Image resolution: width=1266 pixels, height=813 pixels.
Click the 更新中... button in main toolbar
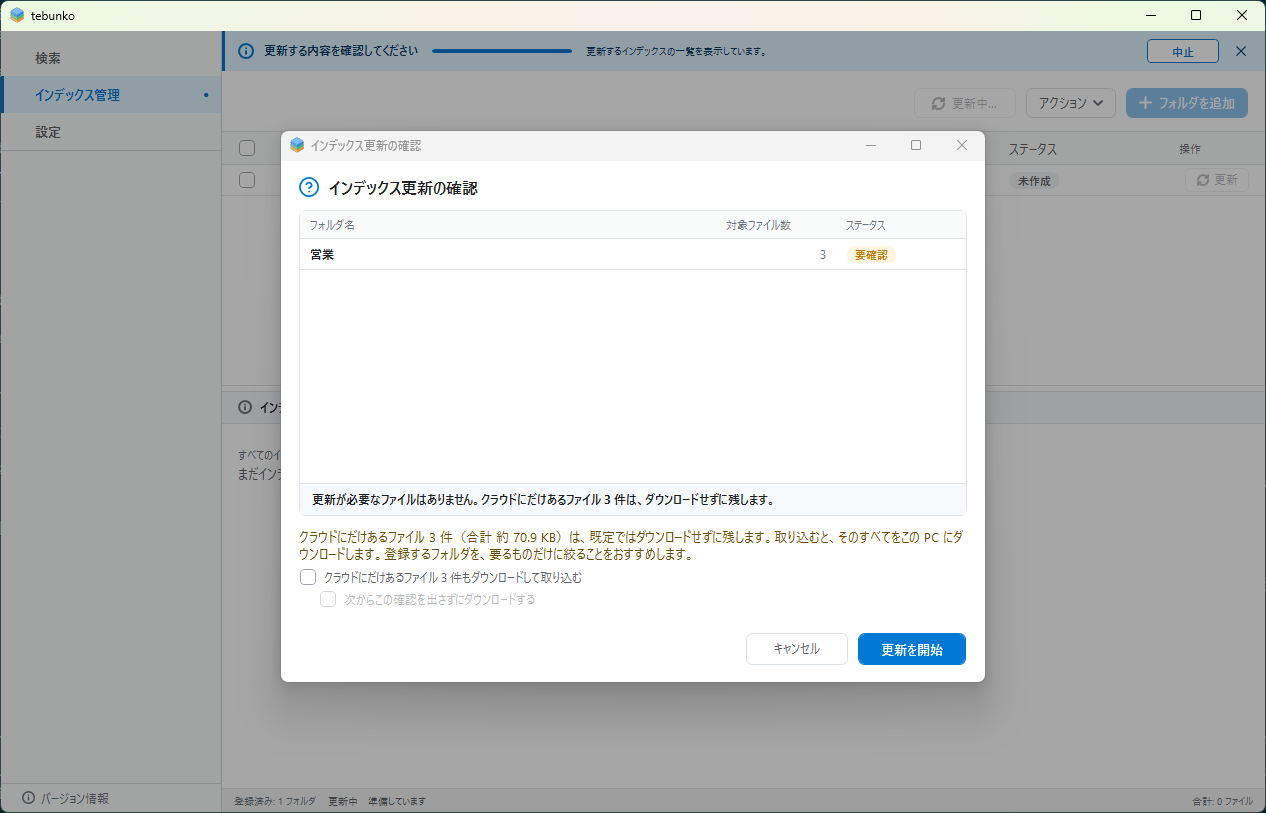(x=965, y=103)
